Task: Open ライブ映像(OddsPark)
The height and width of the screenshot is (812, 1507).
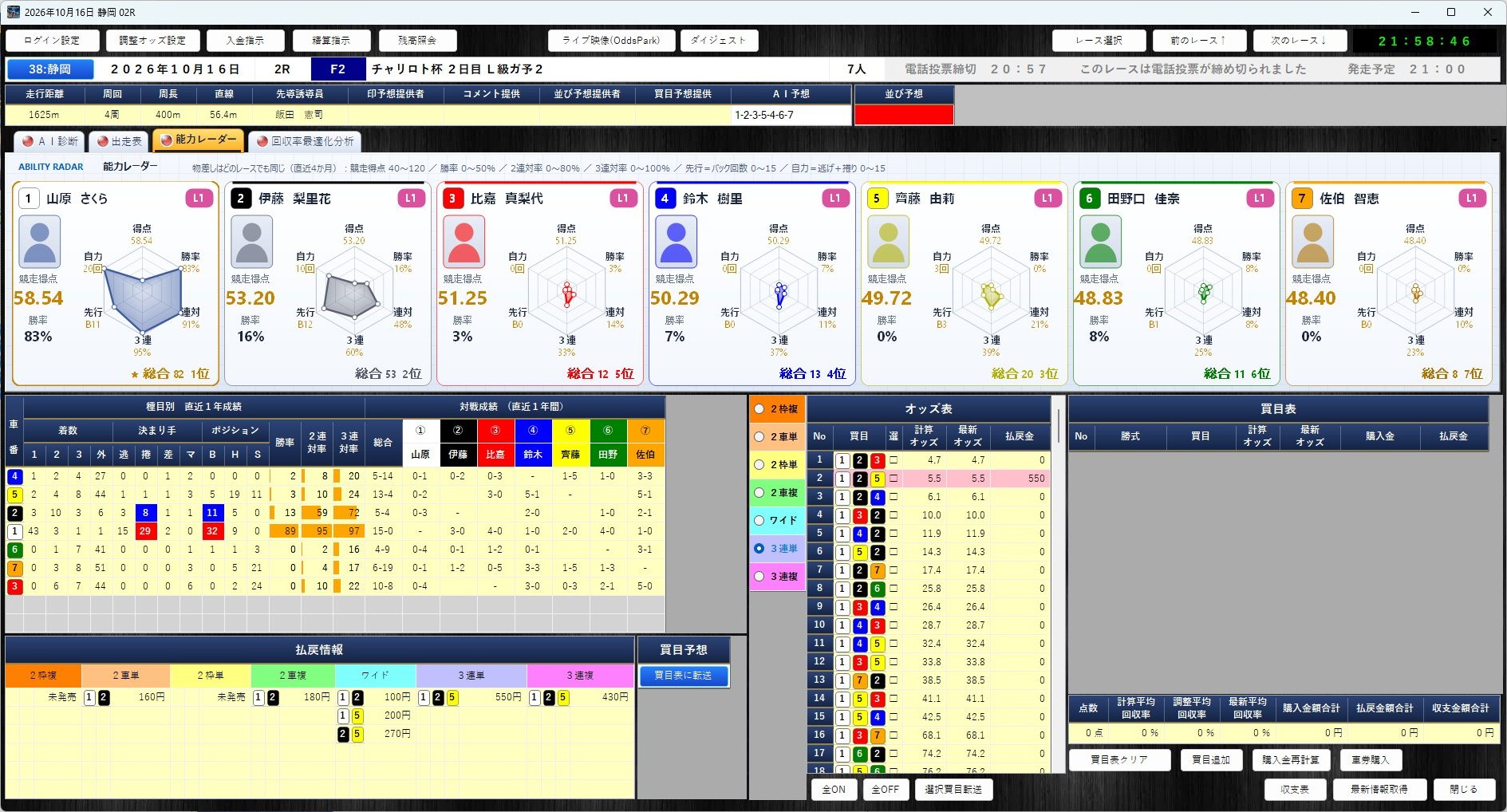Action: coord(611,41)
